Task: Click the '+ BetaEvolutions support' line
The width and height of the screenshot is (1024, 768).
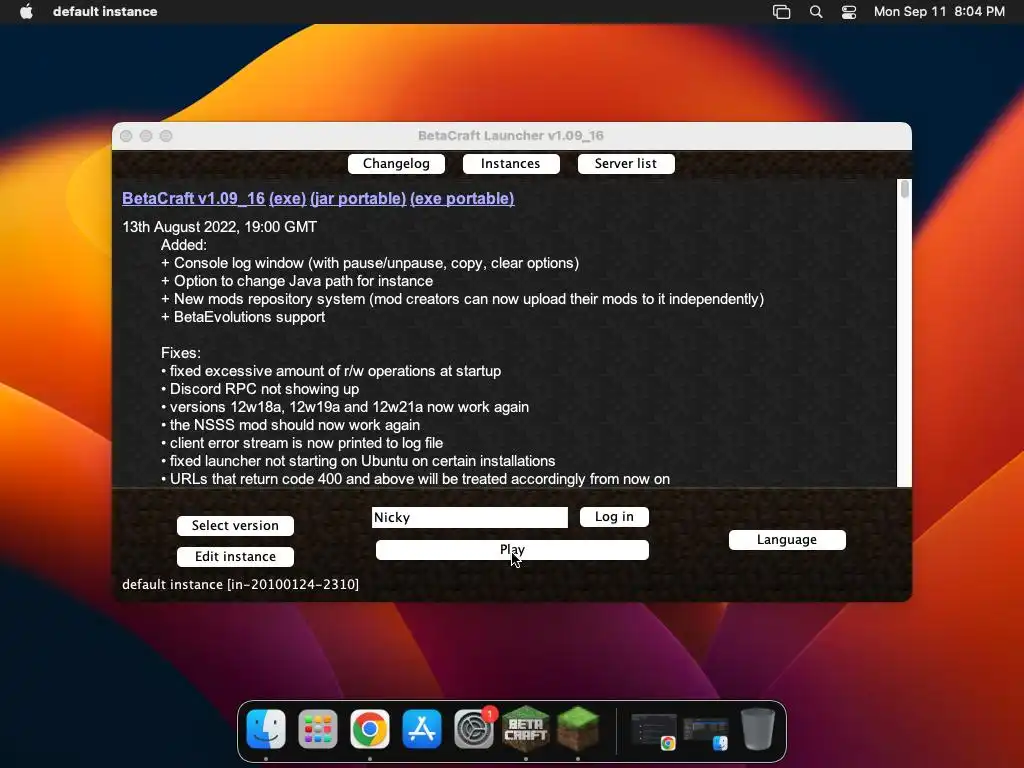Action: 243,317
